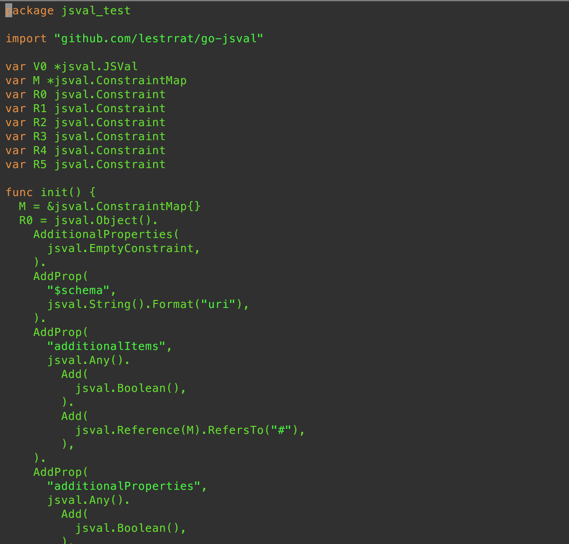Click the cursor block on 'package' keyword

click(x=9, y=11)
